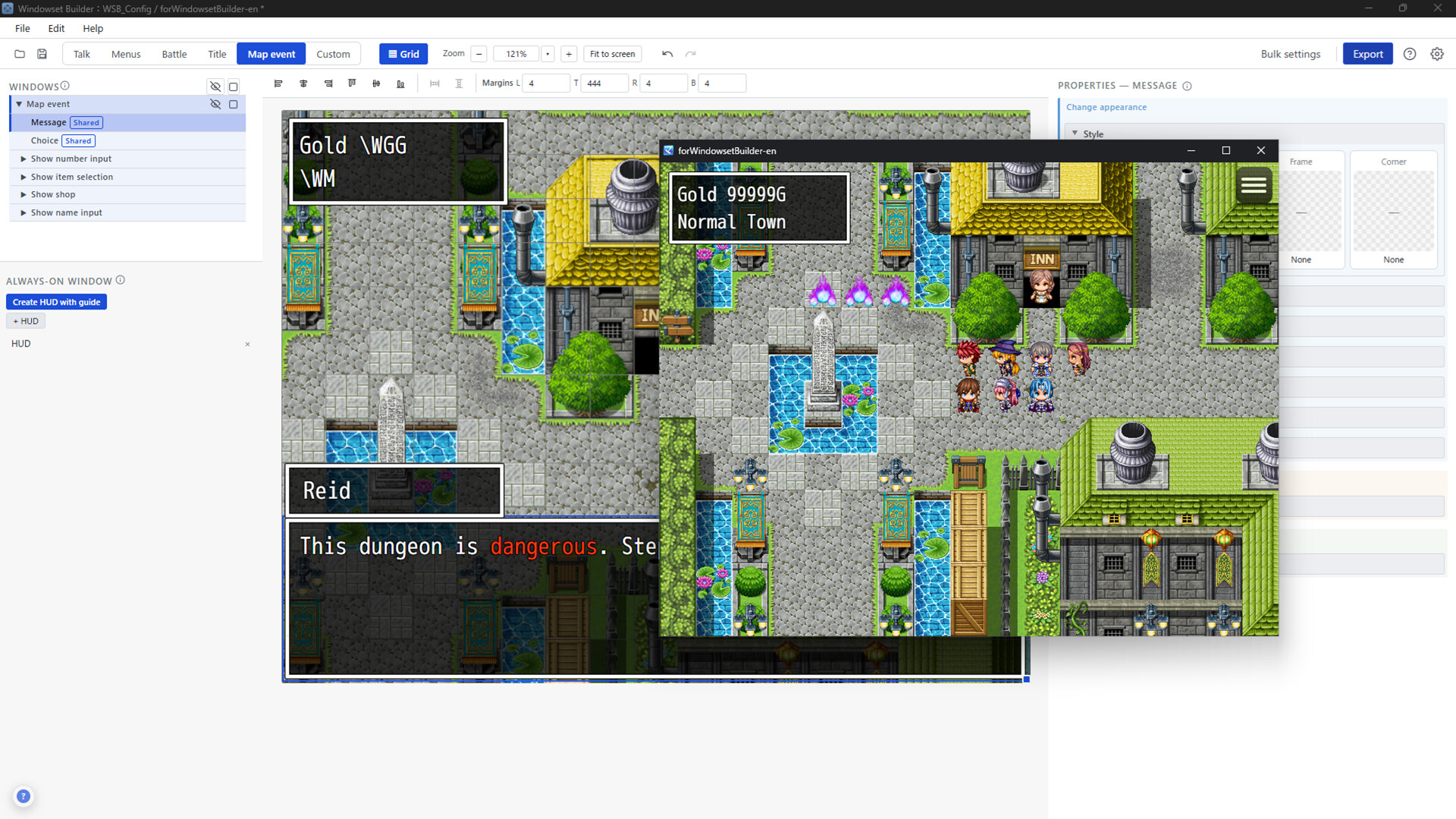The width and height of the screenshot is (1456, 819).
Task: Collapse the Map event tree group
Action: [19, 104]
